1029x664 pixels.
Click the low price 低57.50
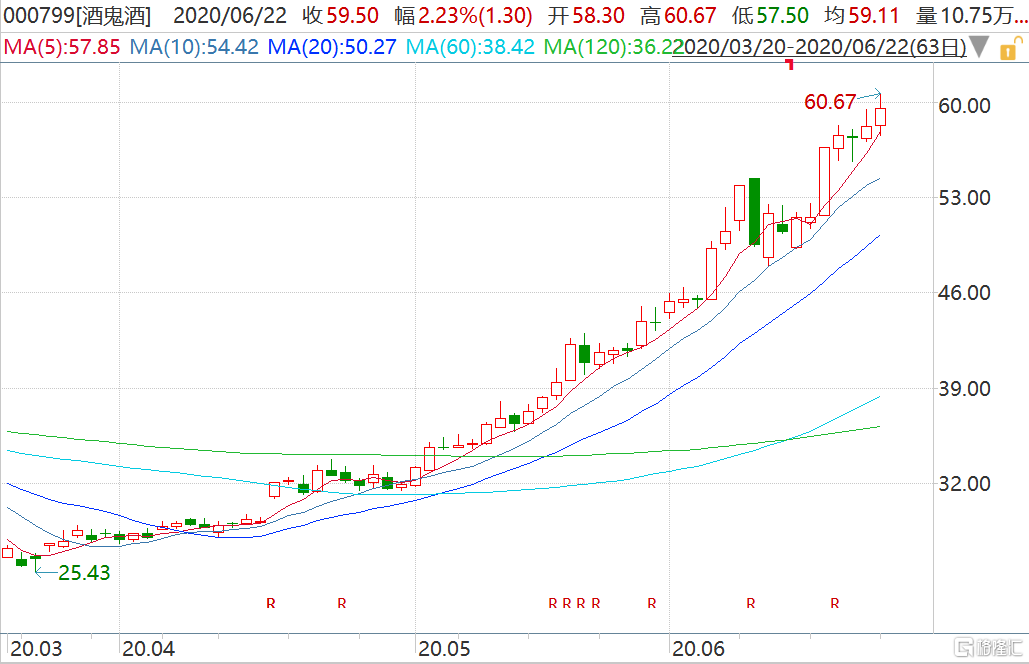(x=770, y=16)
